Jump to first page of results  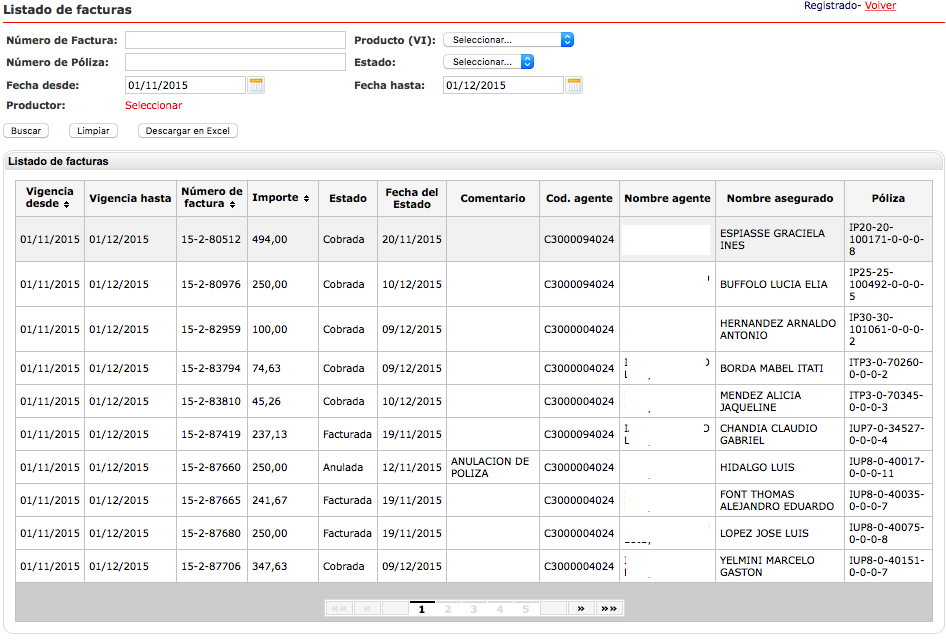tap(339, 608)
